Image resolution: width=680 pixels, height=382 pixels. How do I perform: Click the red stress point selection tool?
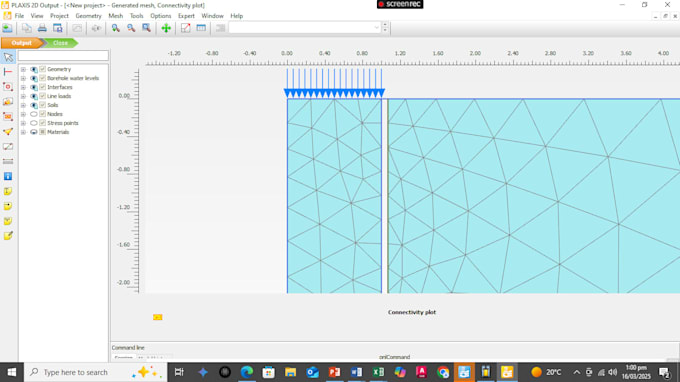pos(8,117)
